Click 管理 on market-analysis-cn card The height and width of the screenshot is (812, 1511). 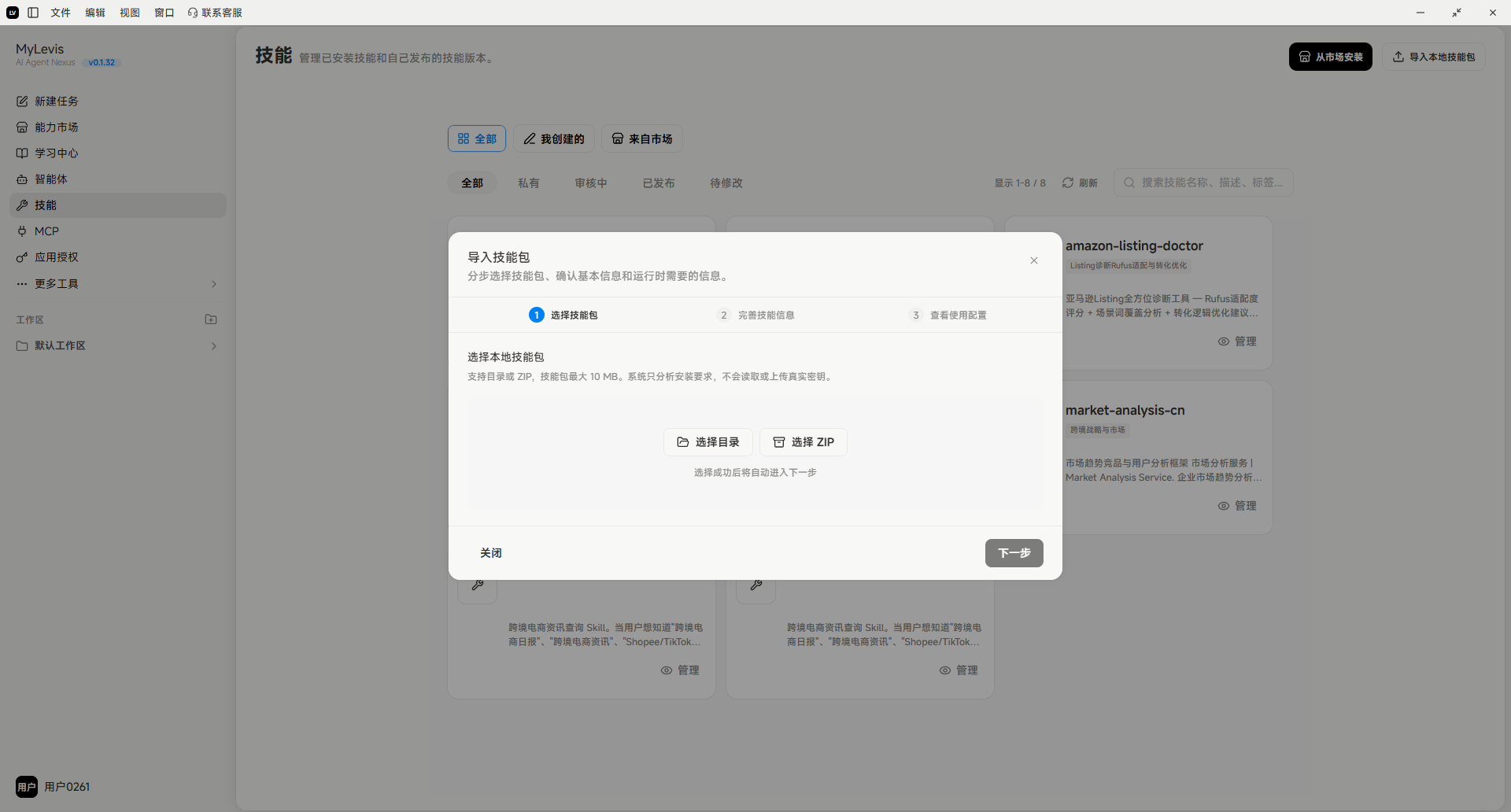1237,506
